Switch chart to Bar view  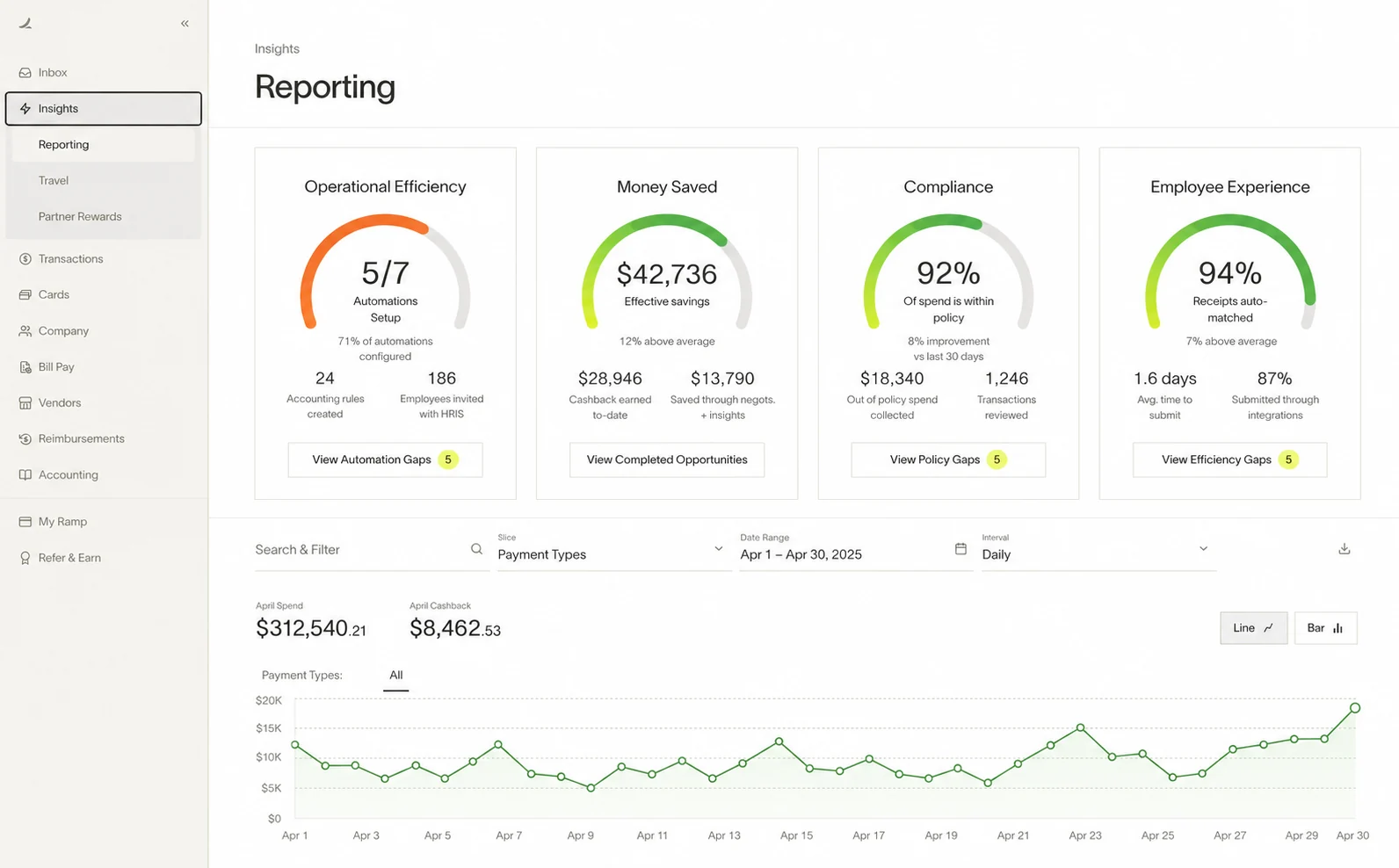point(1325,628)
